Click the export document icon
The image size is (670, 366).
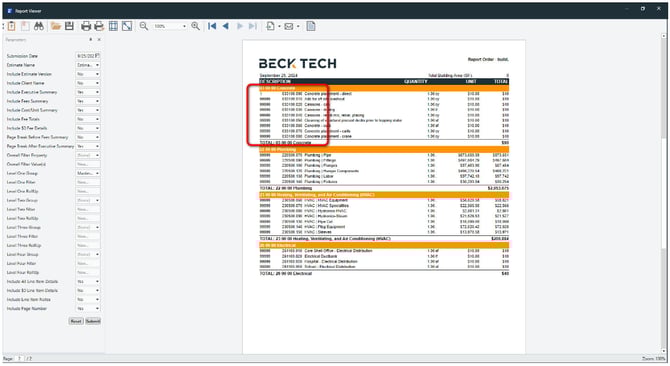(270, 26)
